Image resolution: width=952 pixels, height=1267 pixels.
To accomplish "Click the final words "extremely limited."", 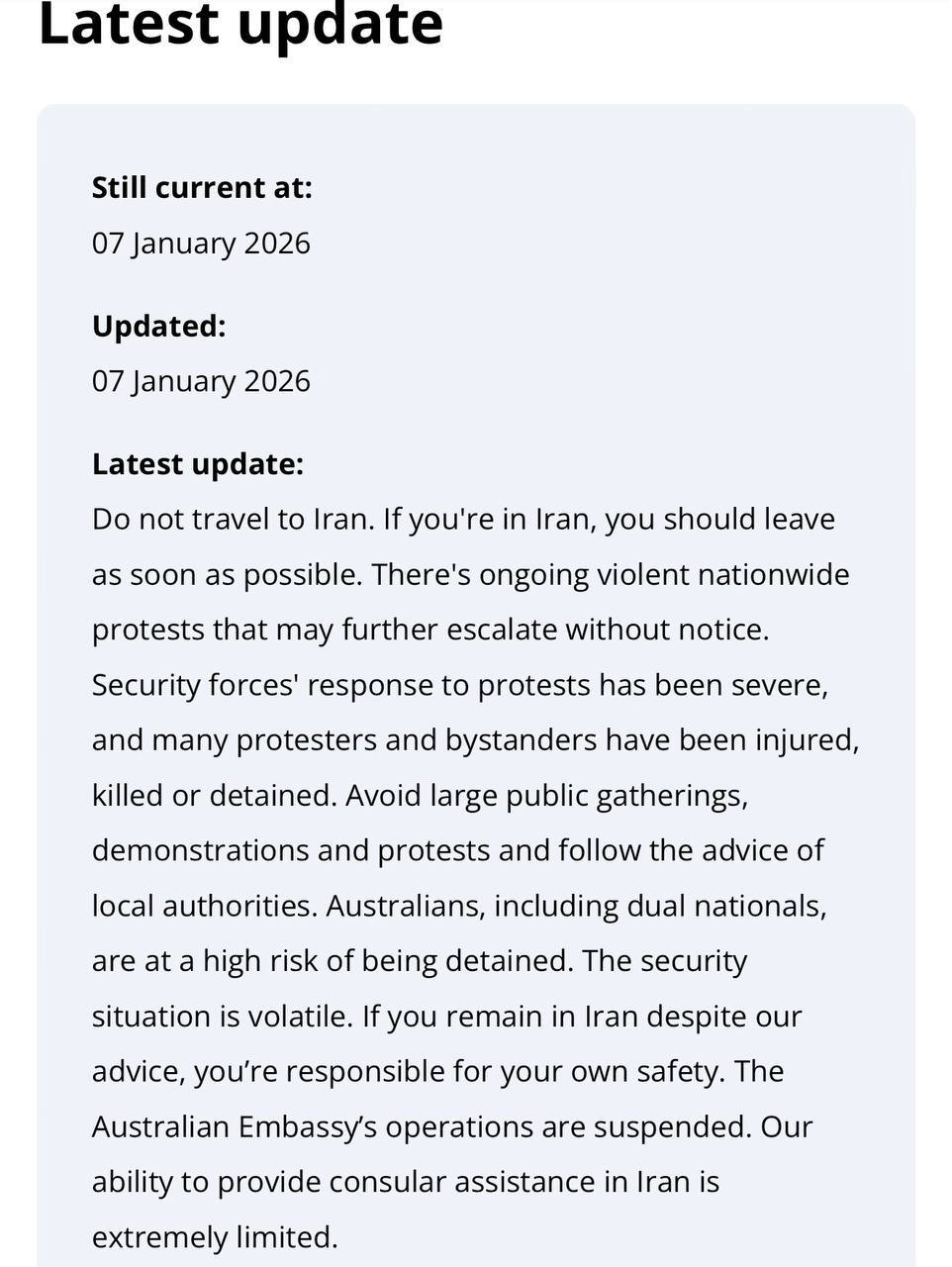I will point(215,1237).
